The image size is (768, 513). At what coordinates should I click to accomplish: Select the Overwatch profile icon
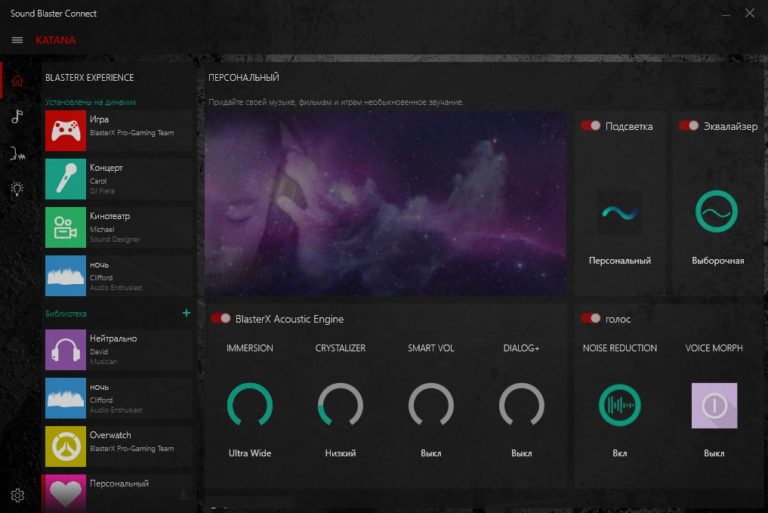(x=66, y=446)
